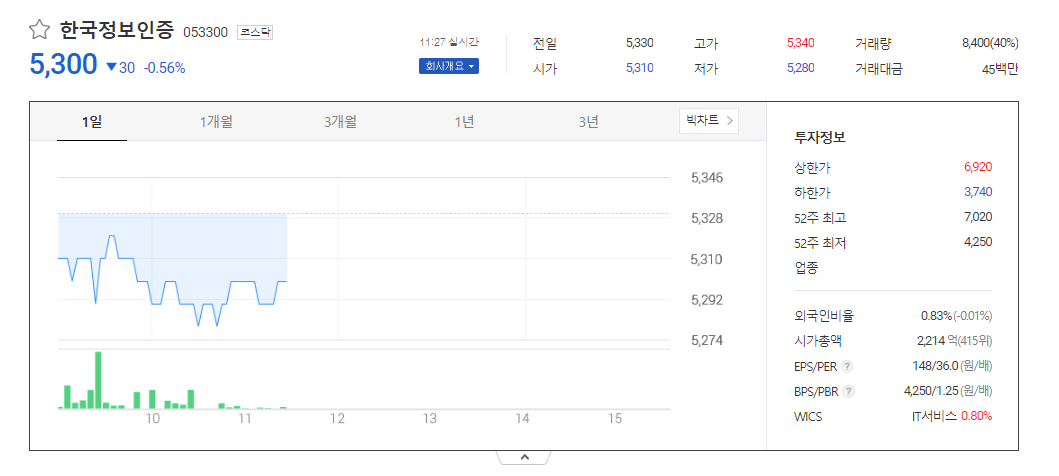
Task: Switch to the 1년 chart tab
Action: click(x=464, y=122)
